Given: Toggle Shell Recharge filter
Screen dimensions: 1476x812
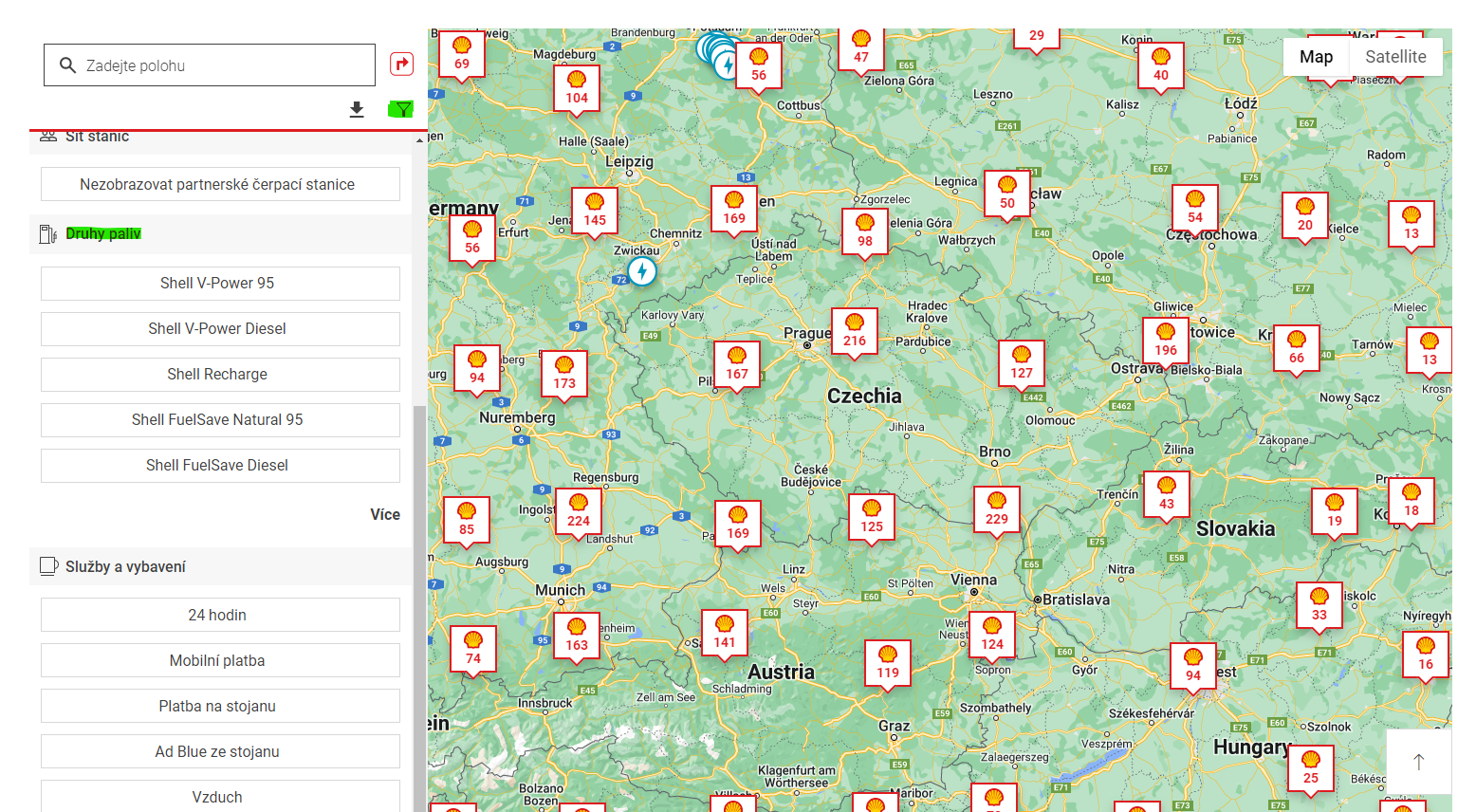Looking at the screenshot, I should pos(220,375).
